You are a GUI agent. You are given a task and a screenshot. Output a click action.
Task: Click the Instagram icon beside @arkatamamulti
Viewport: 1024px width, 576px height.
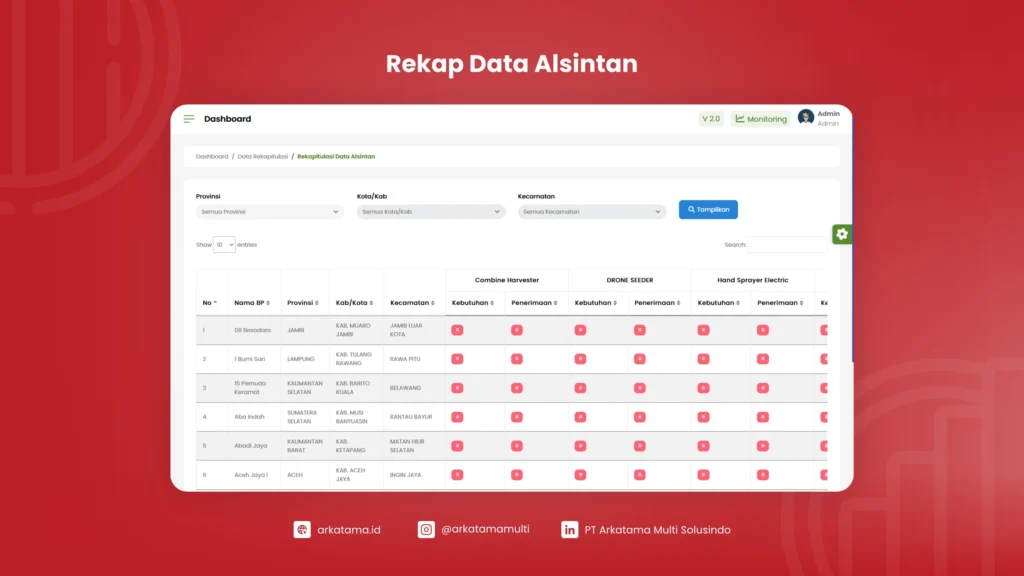click(x=426, y=530)
